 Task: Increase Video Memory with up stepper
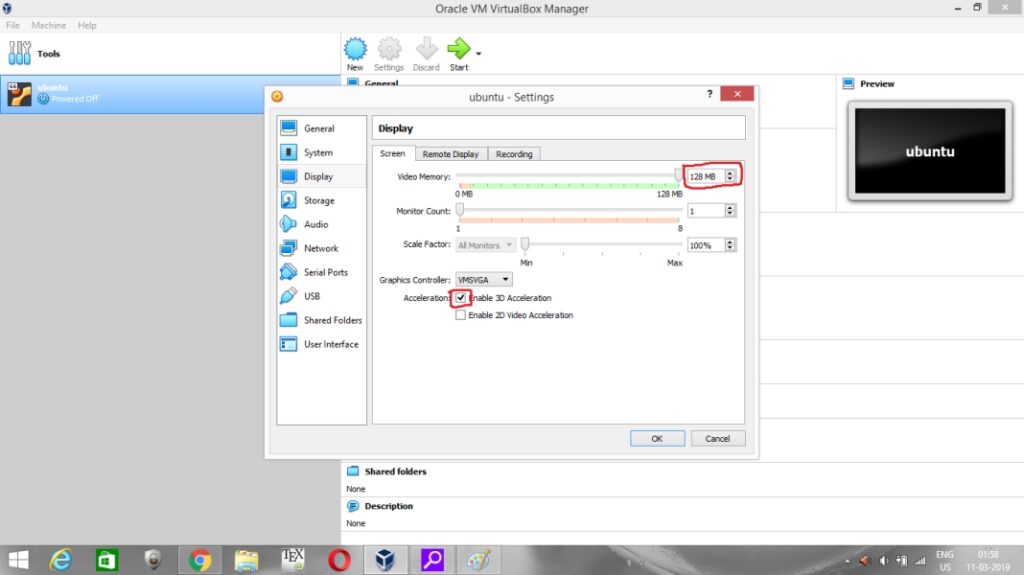[730, 173]
